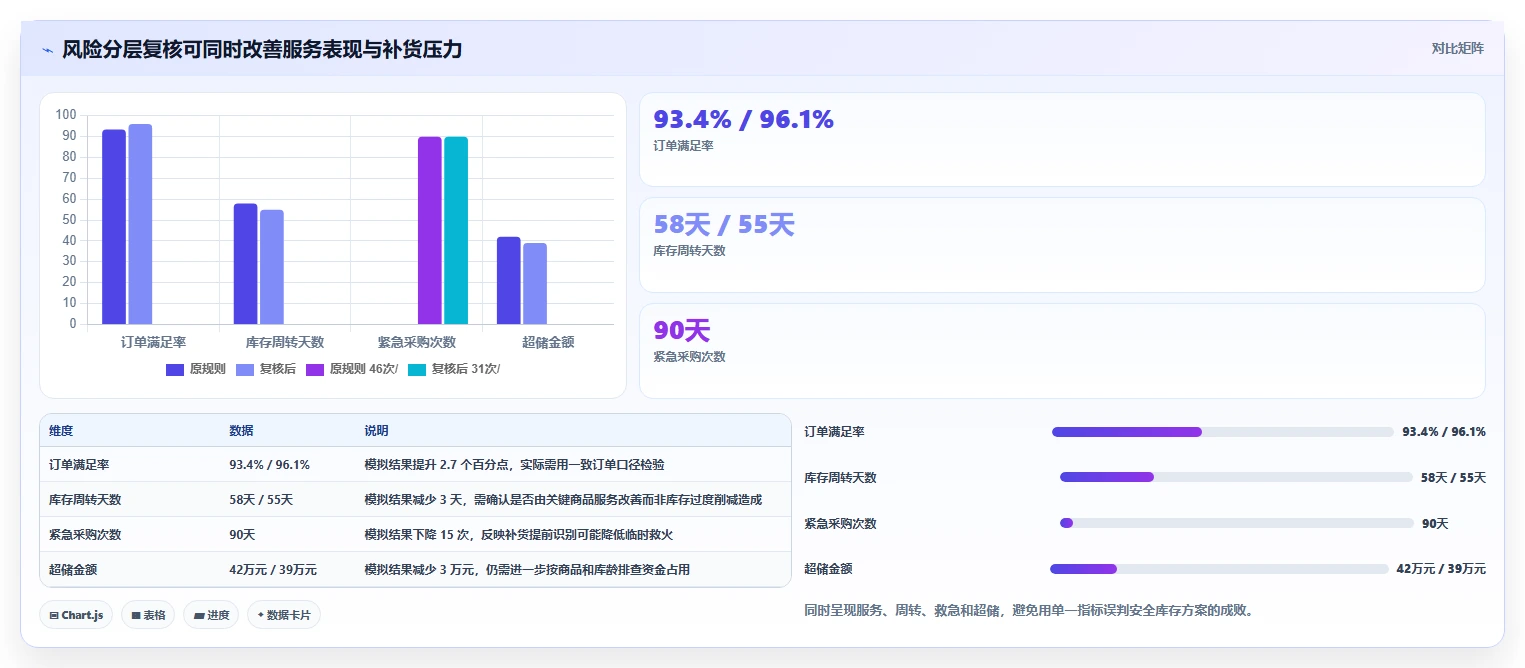
Task: Click the 库存周转天数 label on chart x-axis
Action: [x=285, y=342]
